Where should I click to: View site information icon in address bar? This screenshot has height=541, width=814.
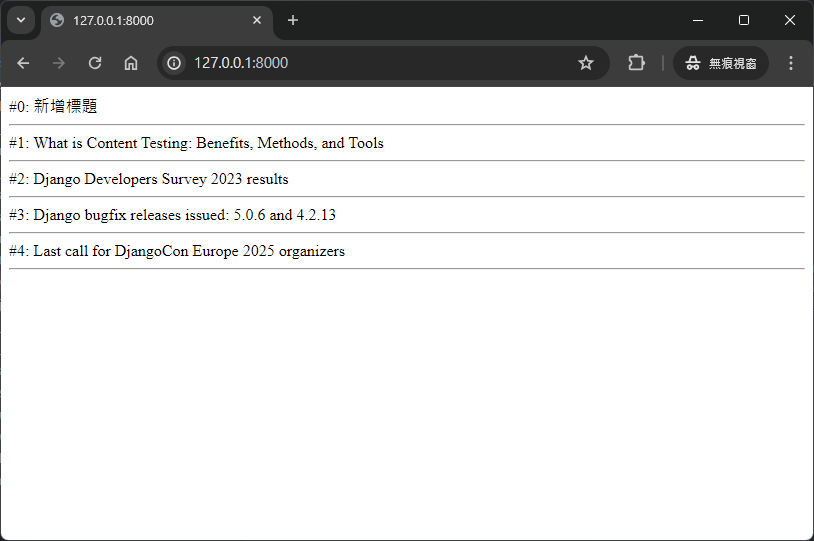point(174,63)
